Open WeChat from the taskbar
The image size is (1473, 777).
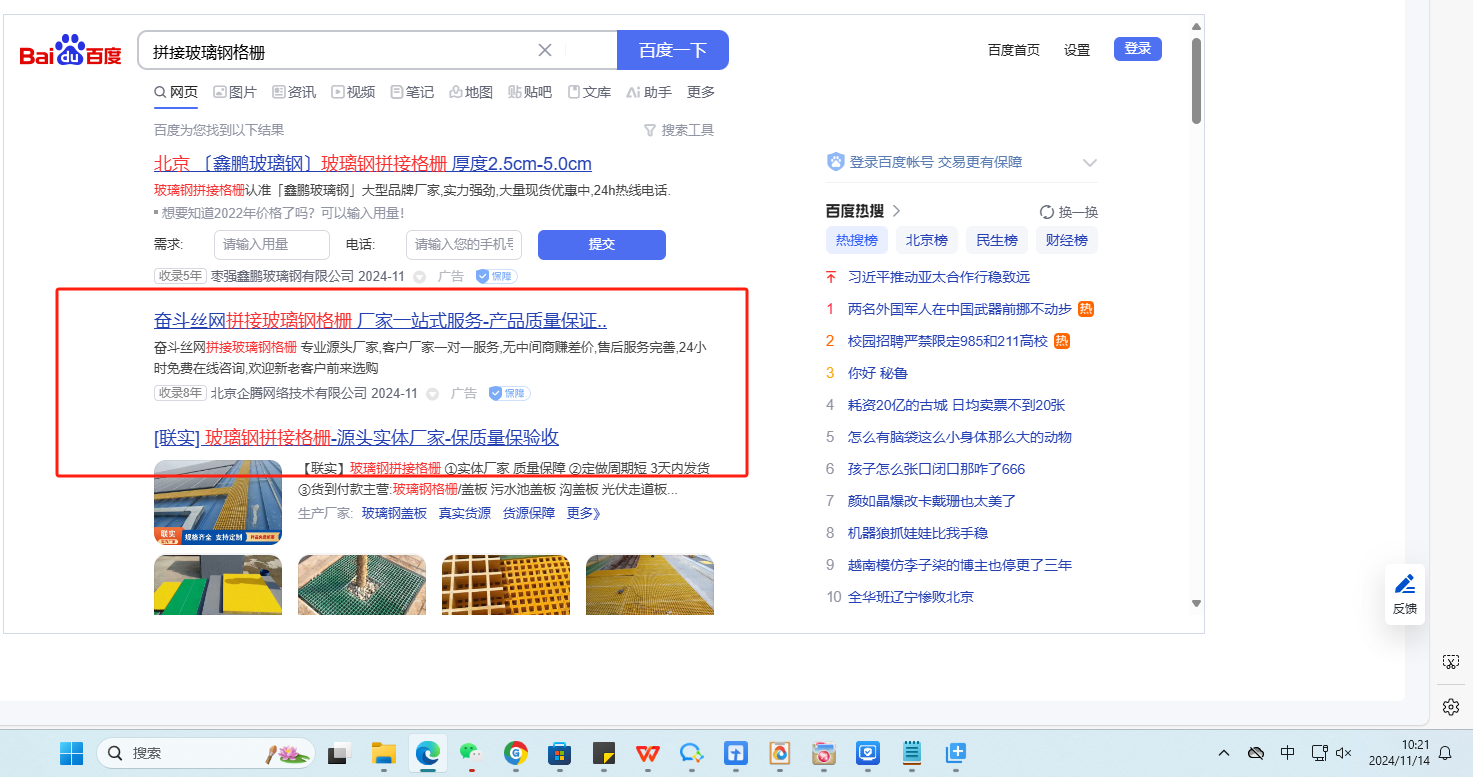[471, 753]
